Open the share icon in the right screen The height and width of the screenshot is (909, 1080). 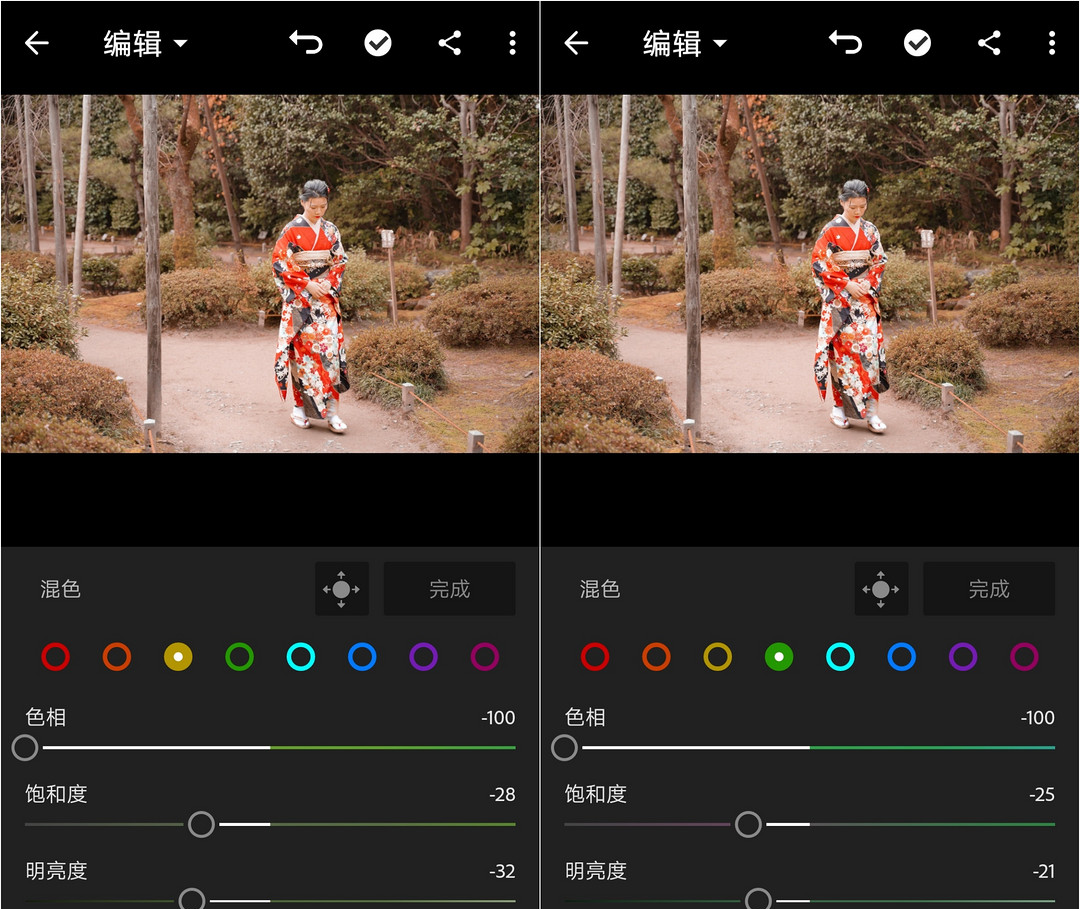(989, 43)
